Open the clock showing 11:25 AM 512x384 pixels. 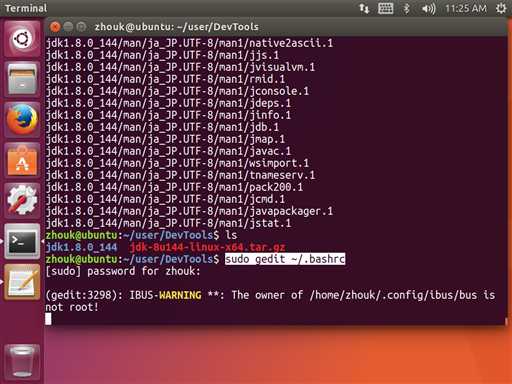tap(466, 8)
